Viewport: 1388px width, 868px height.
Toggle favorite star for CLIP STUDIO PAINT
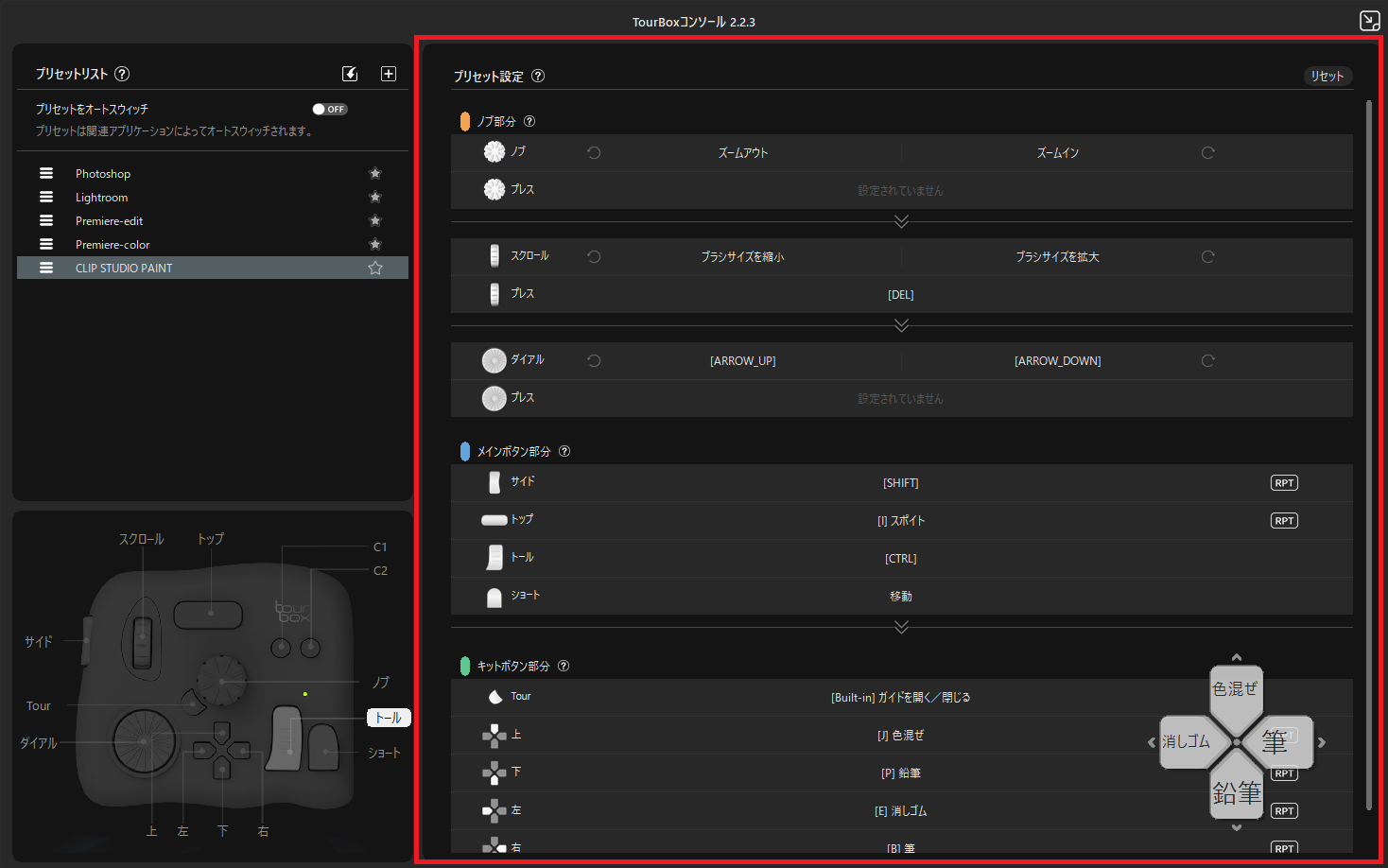pos(375,269)
